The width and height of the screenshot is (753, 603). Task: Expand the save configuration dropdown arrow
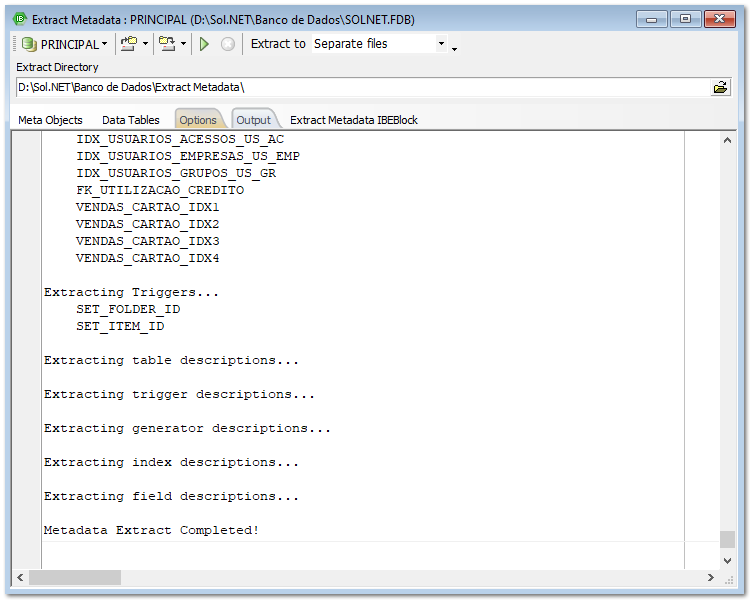pyautogui.click(x=183, y=44)
